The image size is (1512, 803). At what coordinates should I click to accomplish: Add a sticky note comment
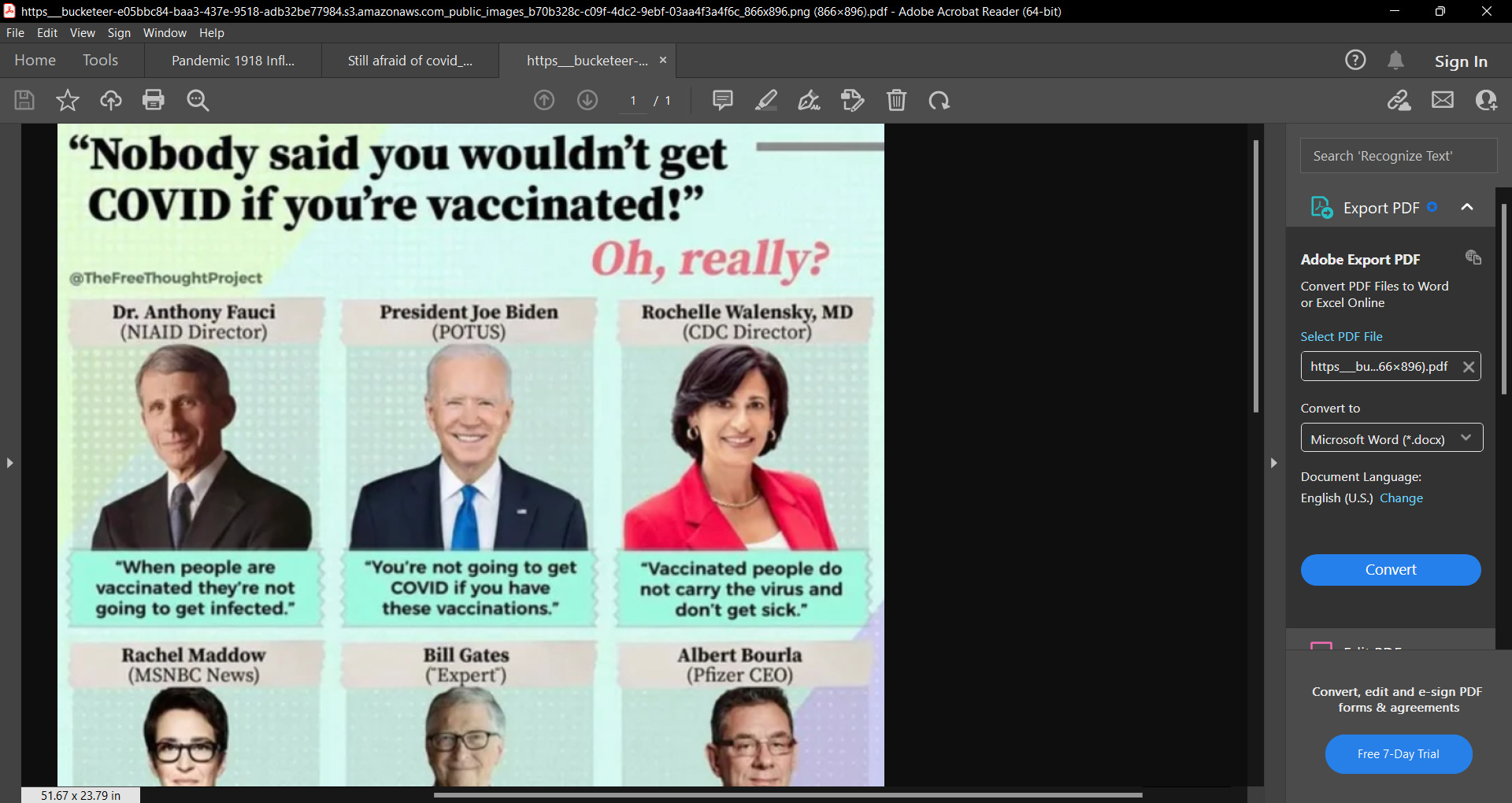pyautogui.click(x=723, y=100)
